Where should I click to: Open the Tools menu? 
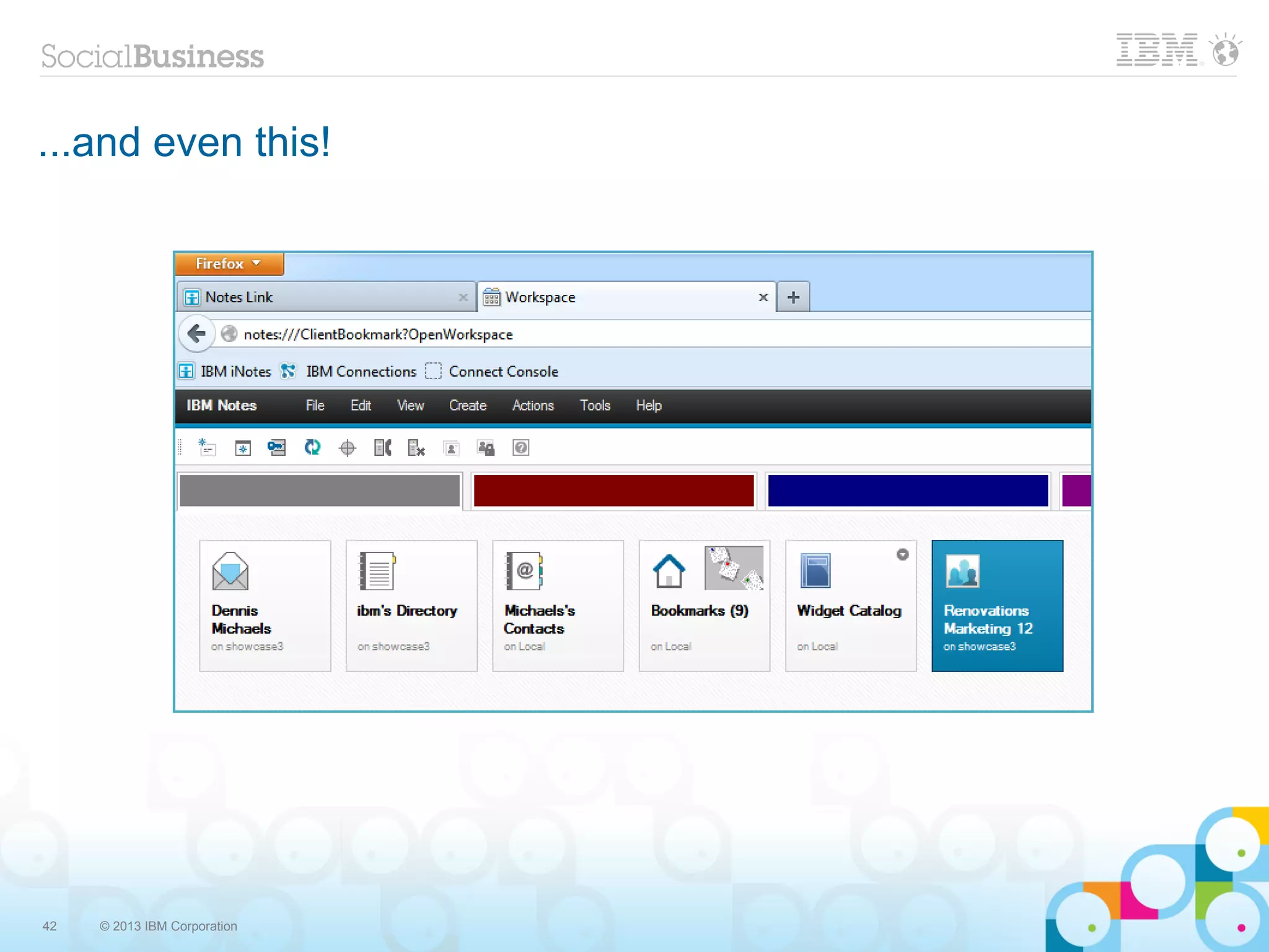click(595, 405)
